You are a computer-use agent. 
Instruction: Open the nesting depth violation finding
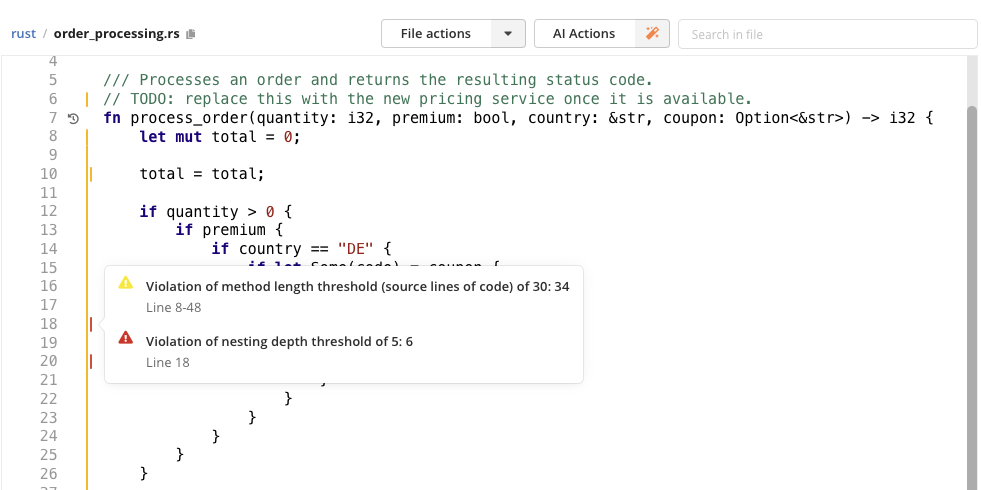[279, 342]
